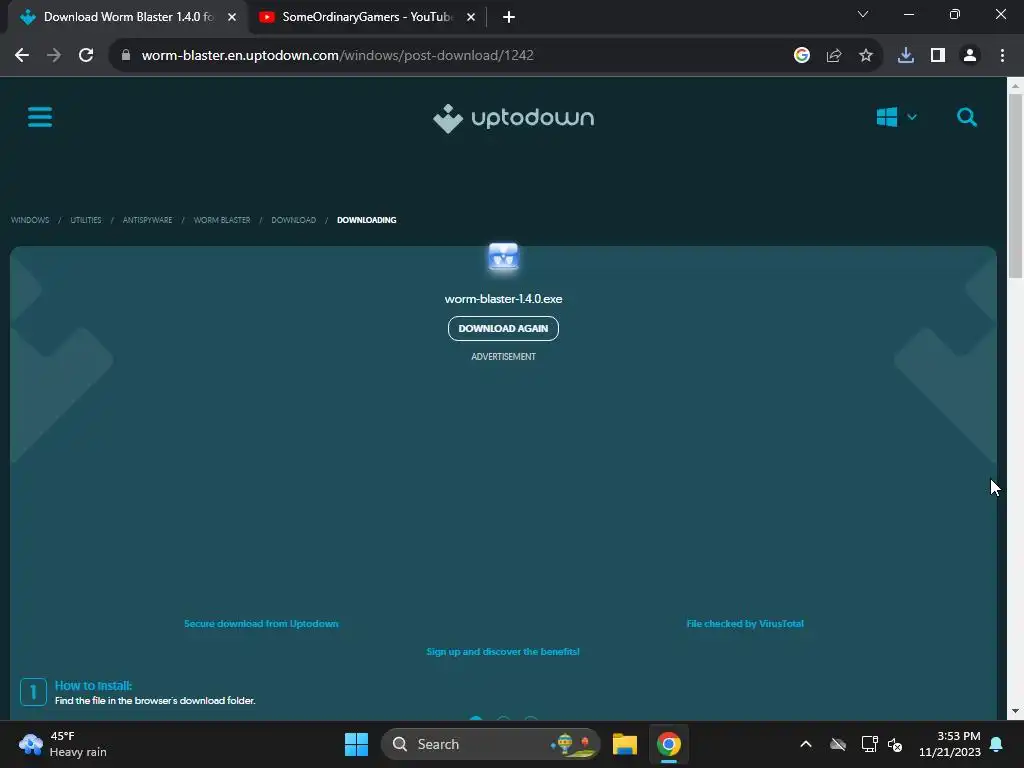The width and height of the screenshot is (1024, 768).
Task: Click the OneDrive tray icon
Action: click(x=838, y=744)
